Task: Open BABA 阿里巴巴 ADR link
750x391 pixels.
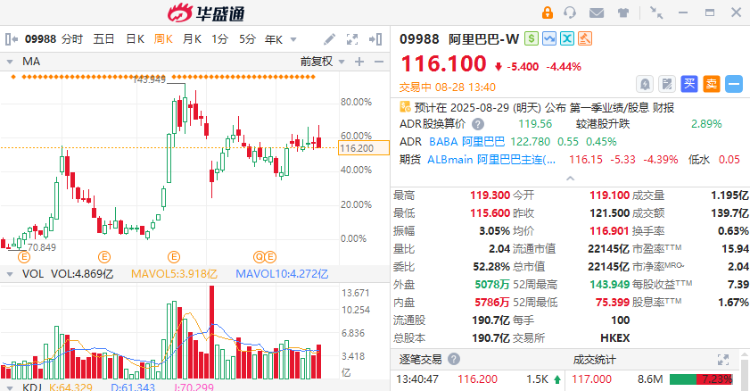Action: [466, 142]
